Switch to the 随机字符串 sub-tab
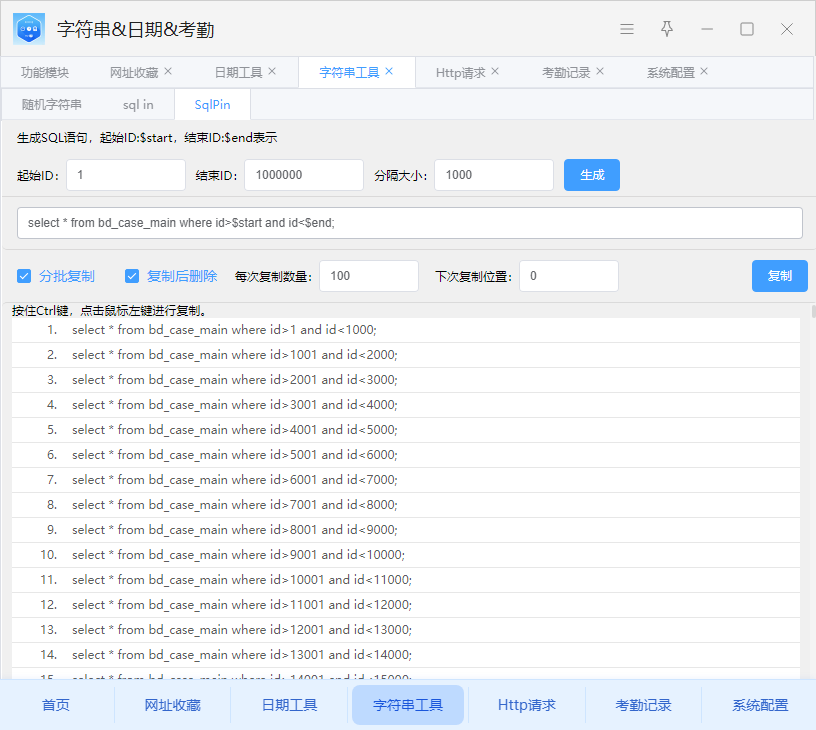The image size is (816, 730). click(x=52, y=105)
